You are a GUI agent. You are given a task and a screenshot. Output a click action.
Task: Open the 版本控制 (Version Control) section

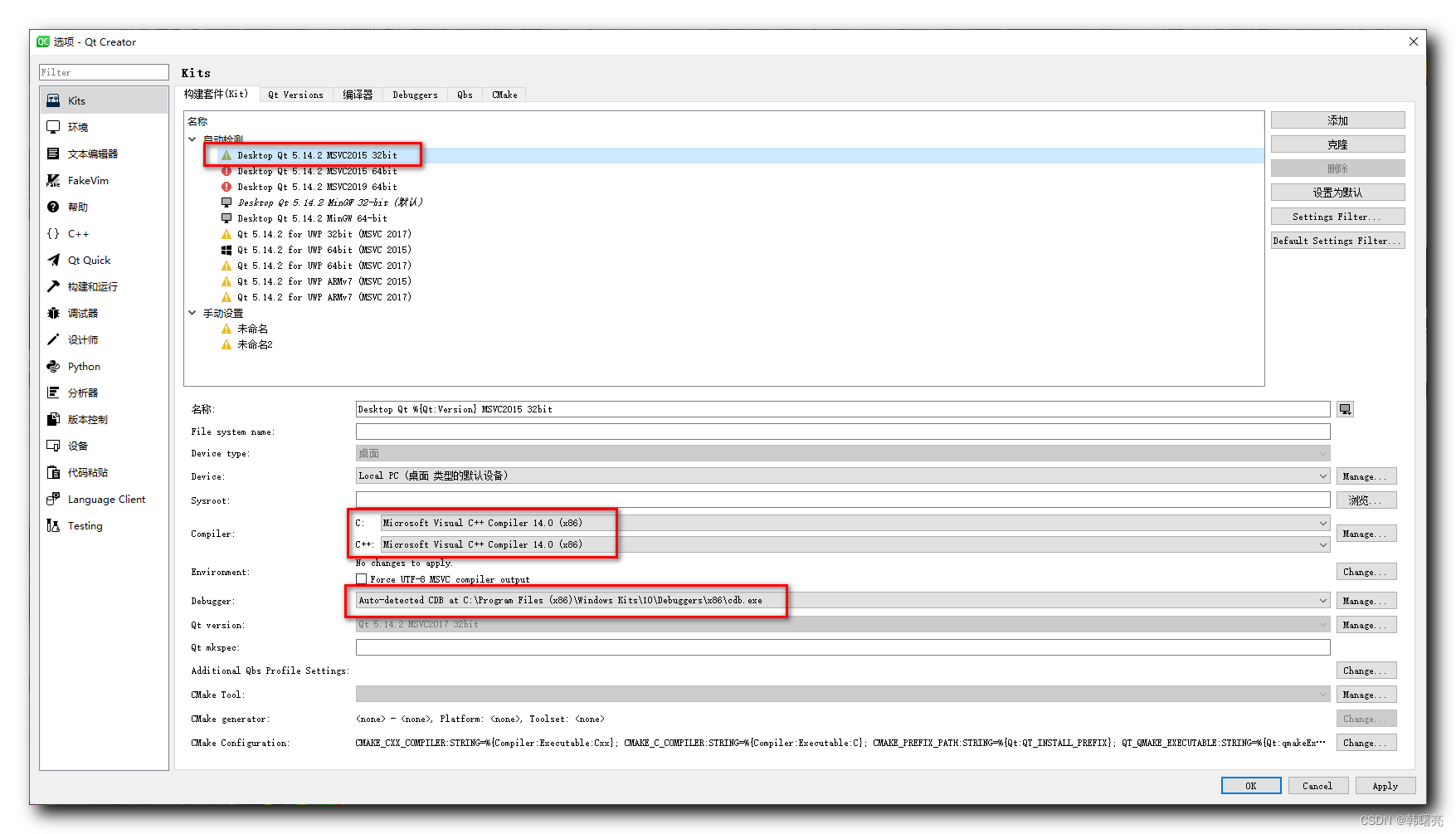click(86, 419)
